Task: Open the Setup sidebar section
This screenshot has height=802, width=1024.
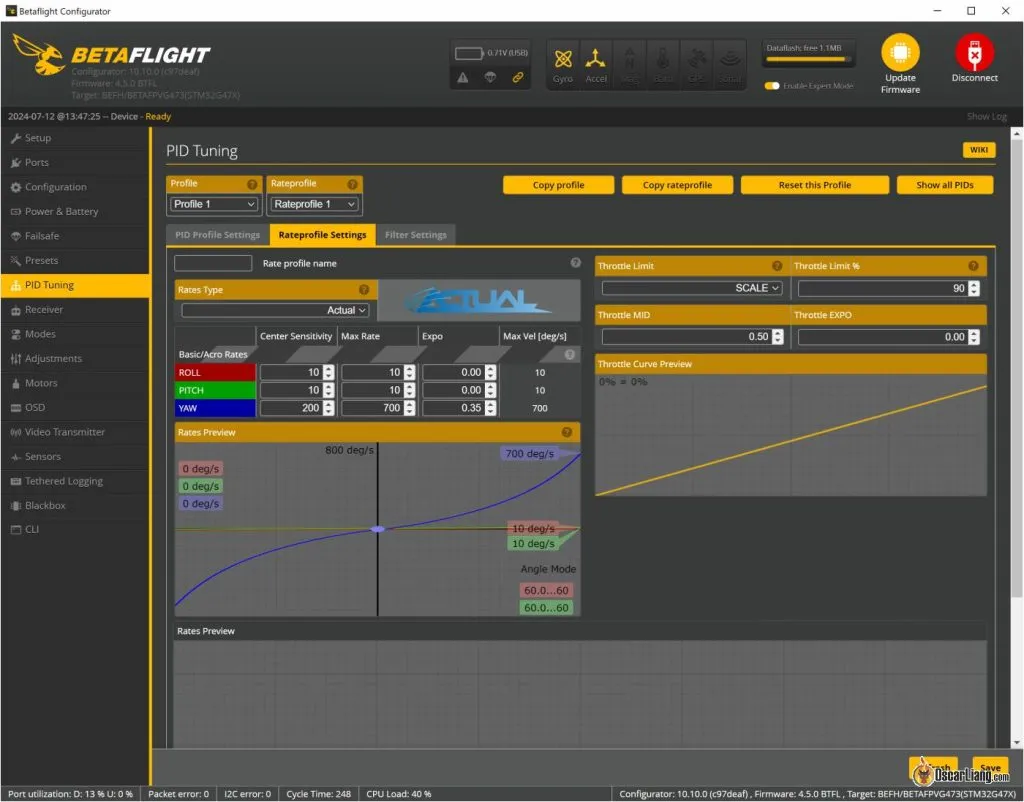Action: [x=75, y=138]
